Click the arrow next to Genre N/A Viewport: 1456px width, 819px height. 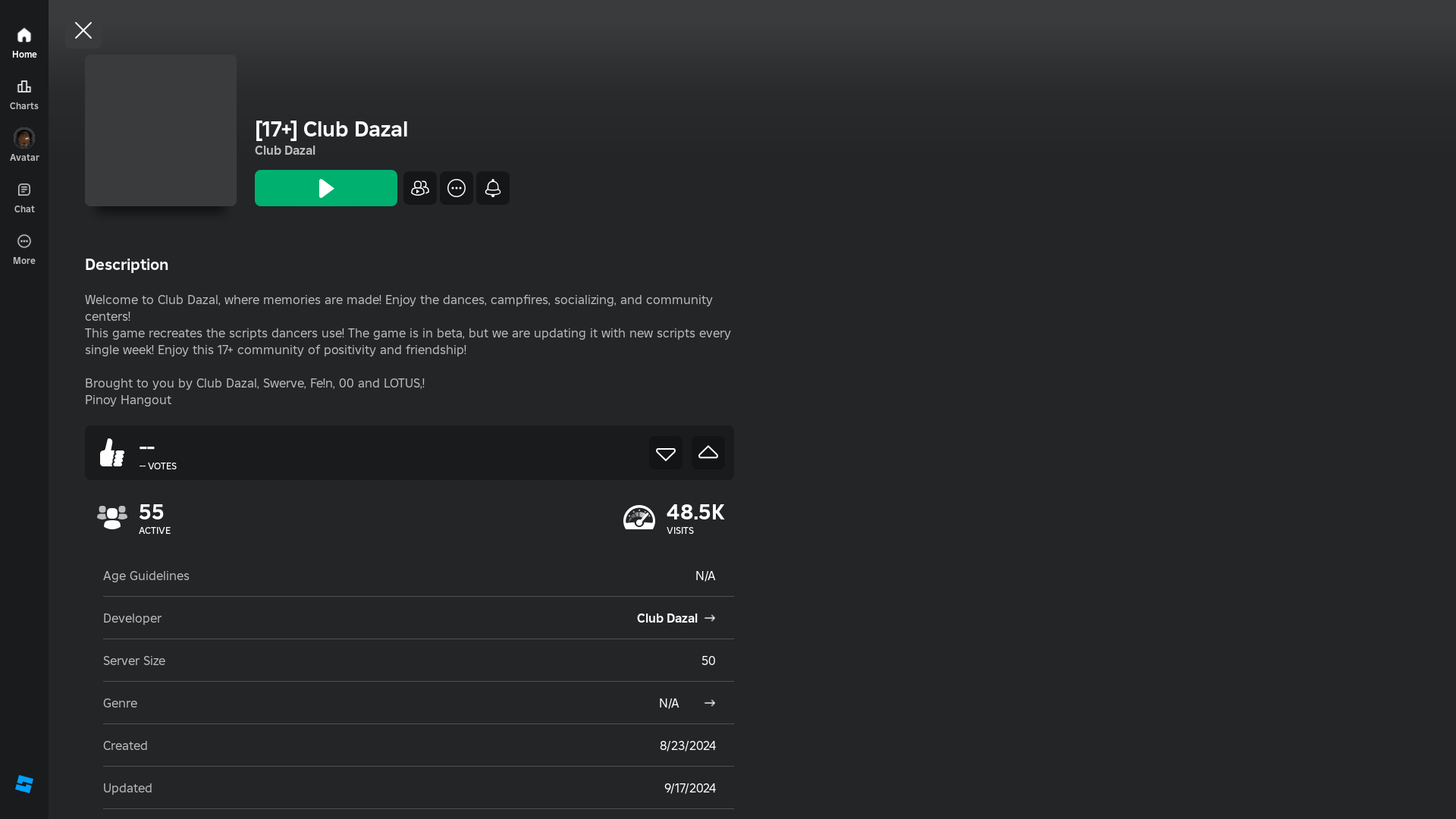pyautogui.click(x=710, y=703)
